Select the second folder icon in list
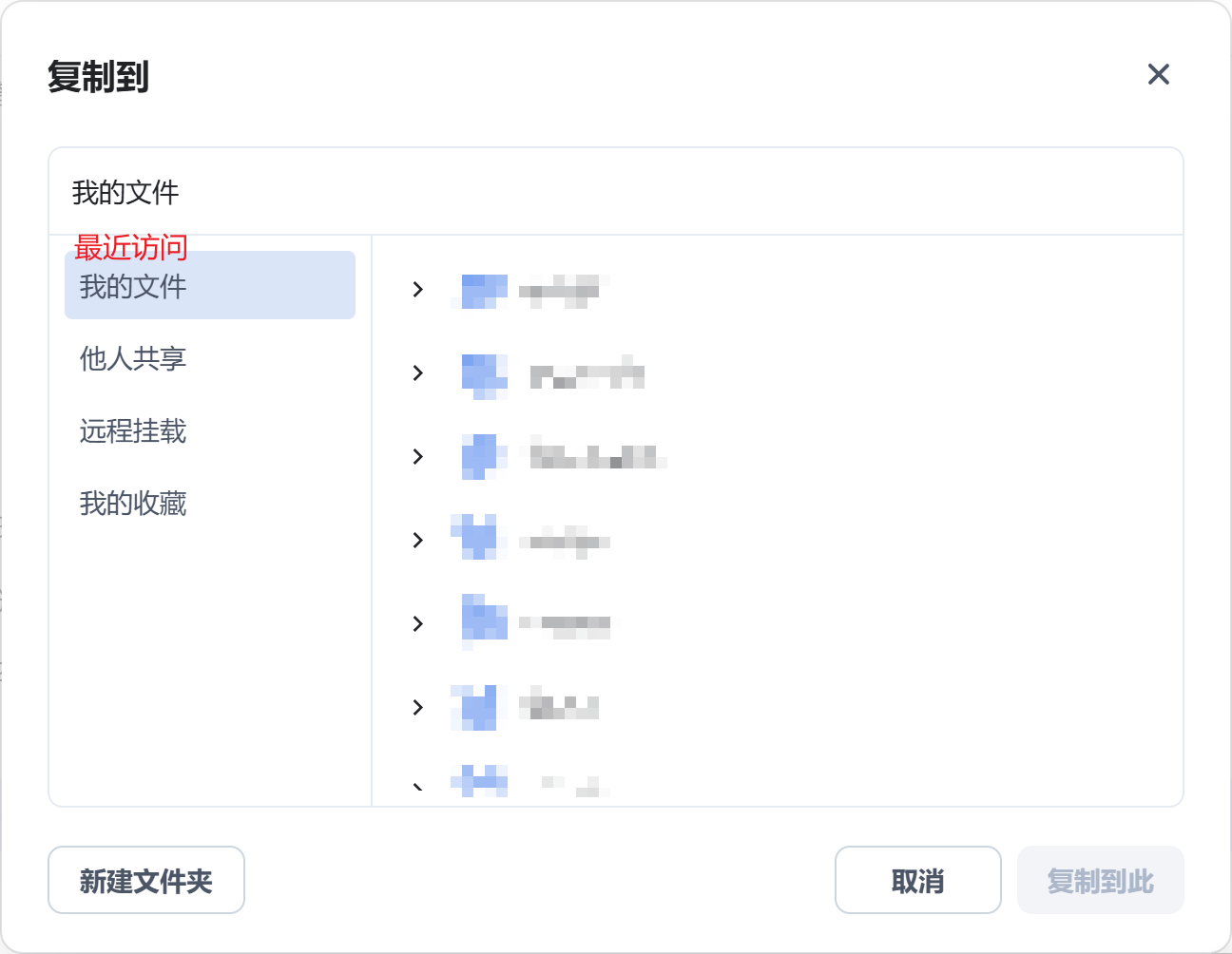Screen dimensions: 1232x954 click(484, 374)
